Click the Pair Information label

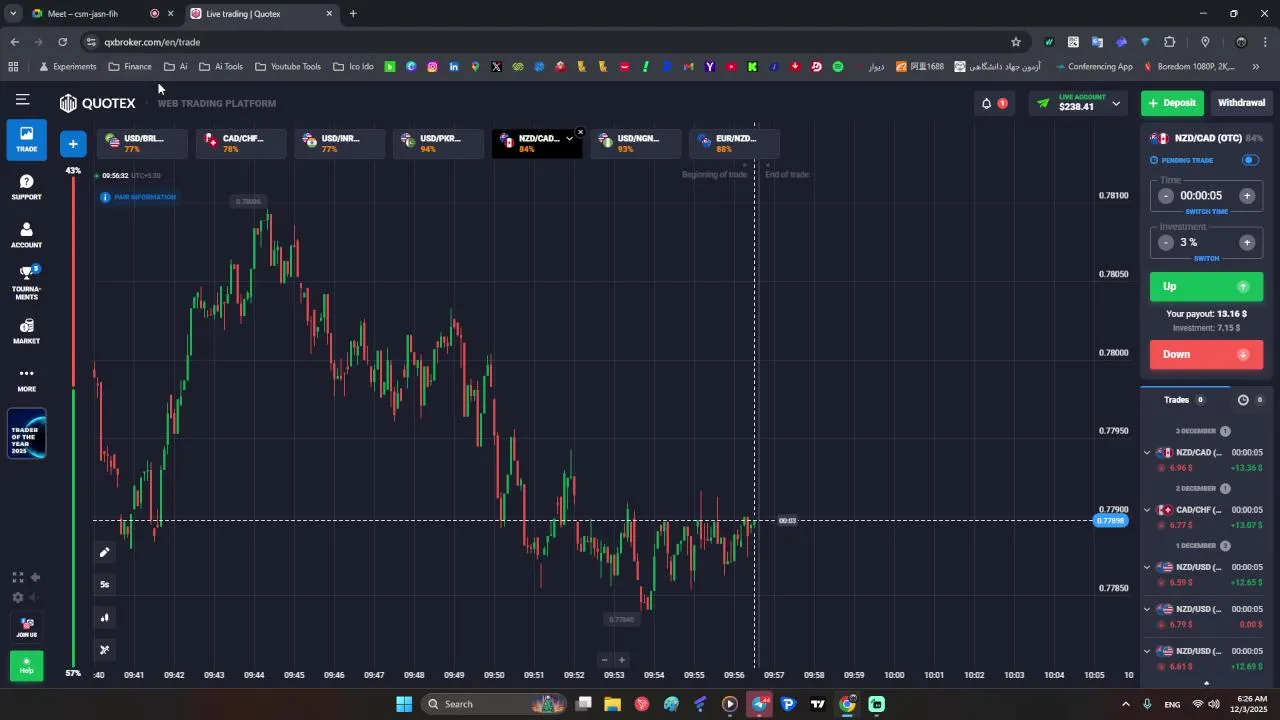(139, 197)
